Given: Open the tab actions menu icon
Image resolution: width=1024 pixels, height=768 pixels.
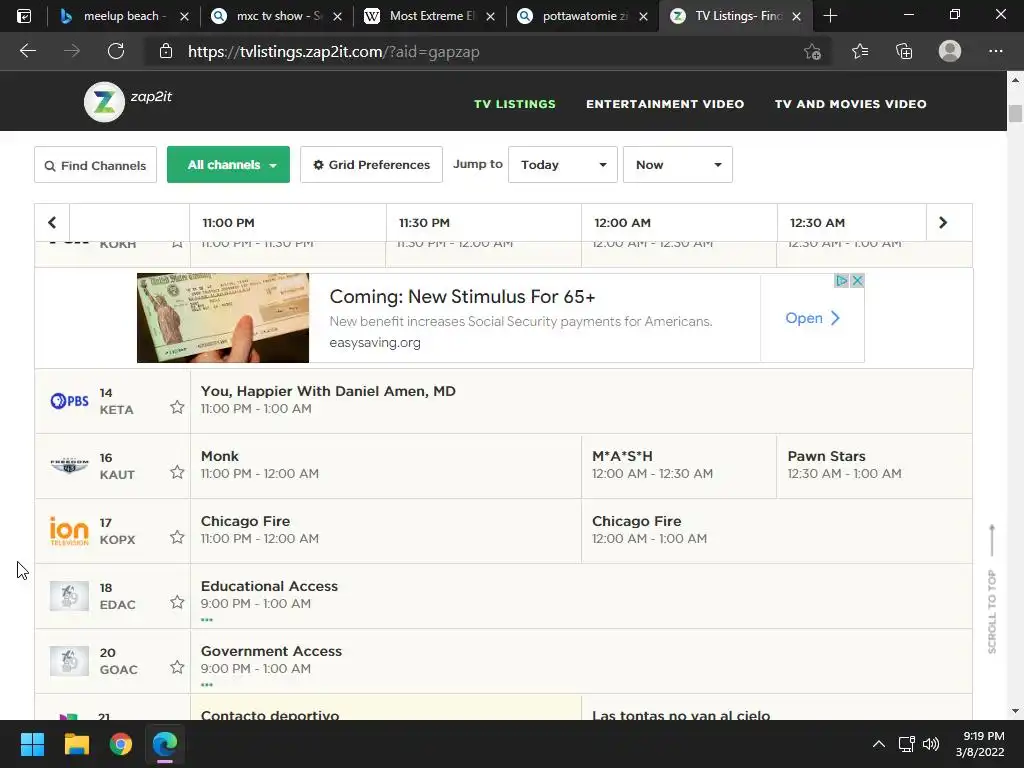Looking at the screenshot, I should coord(24,16).
